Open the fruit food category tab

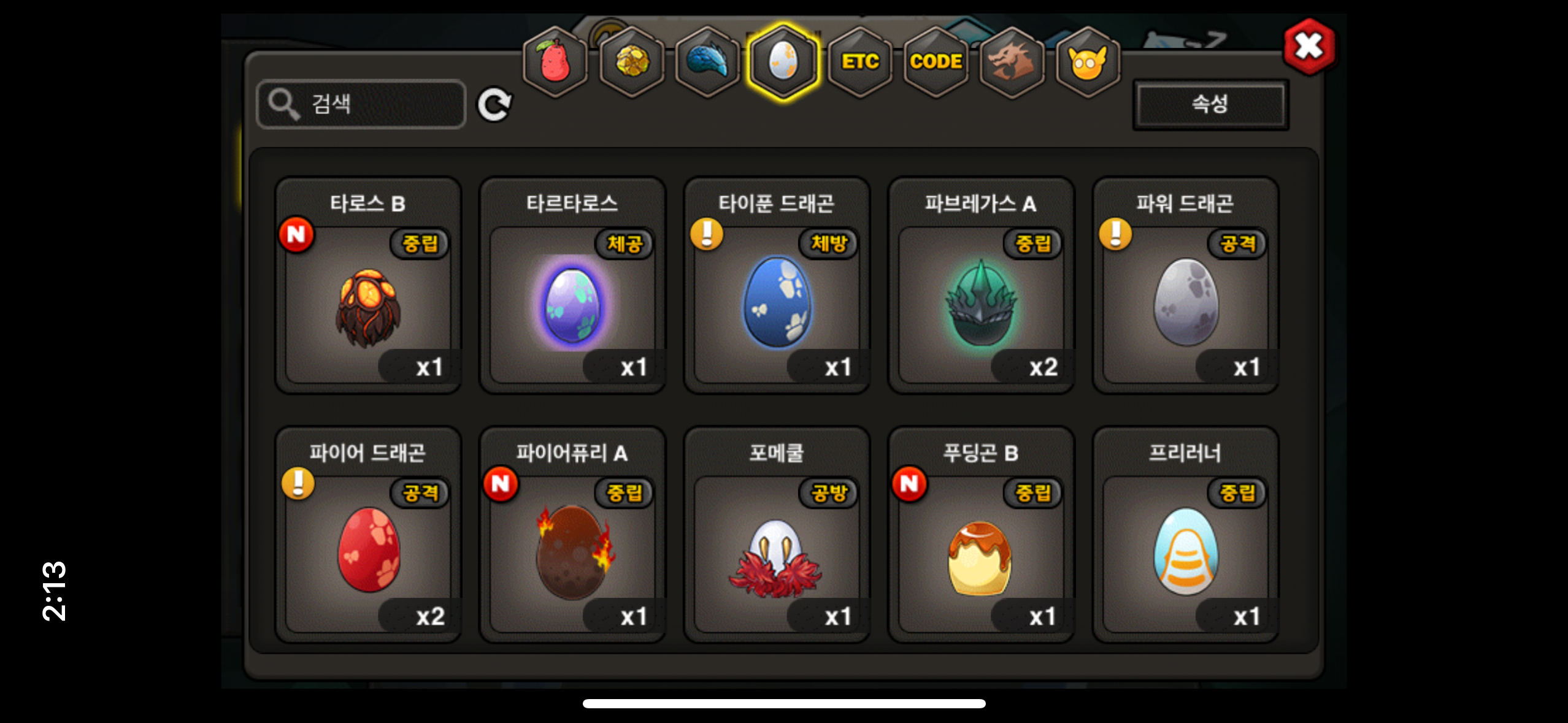click(x=555, y=61)
